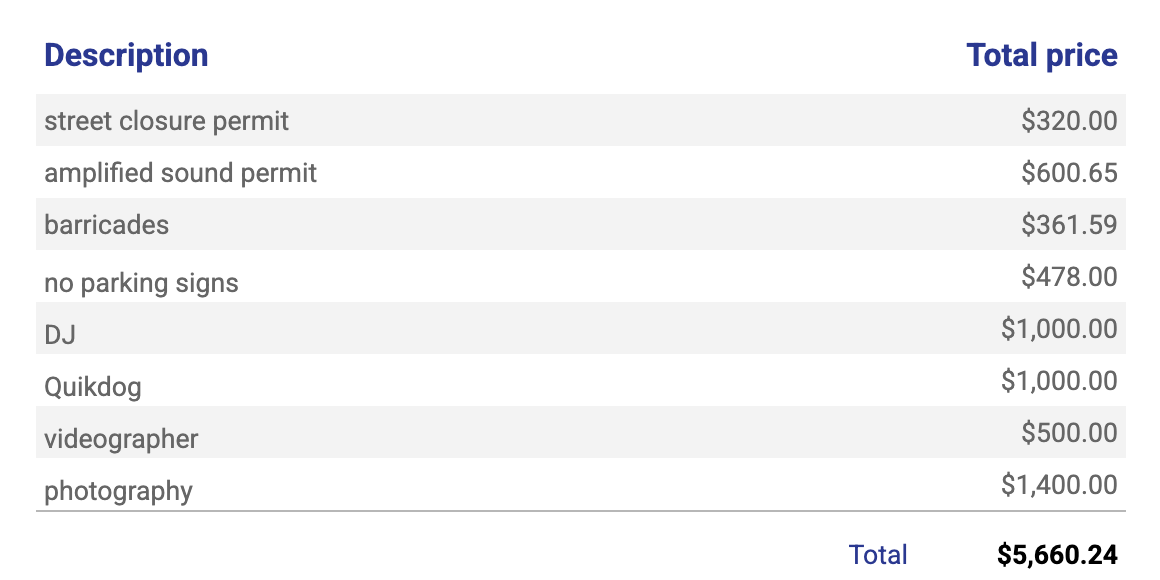Screen dimensions: 1160x580
Task: Select the $5,660.24 grand total
Action: pos(1057,554)
